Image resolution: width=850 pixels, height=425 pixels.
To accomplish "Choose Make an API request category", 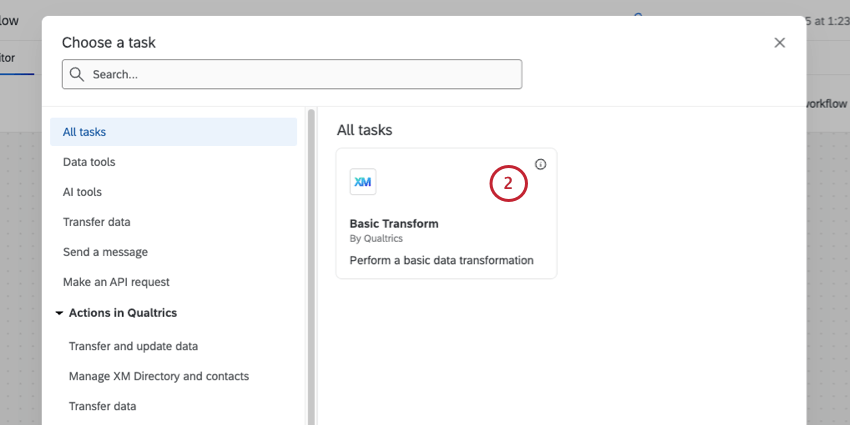I will 116,282.
